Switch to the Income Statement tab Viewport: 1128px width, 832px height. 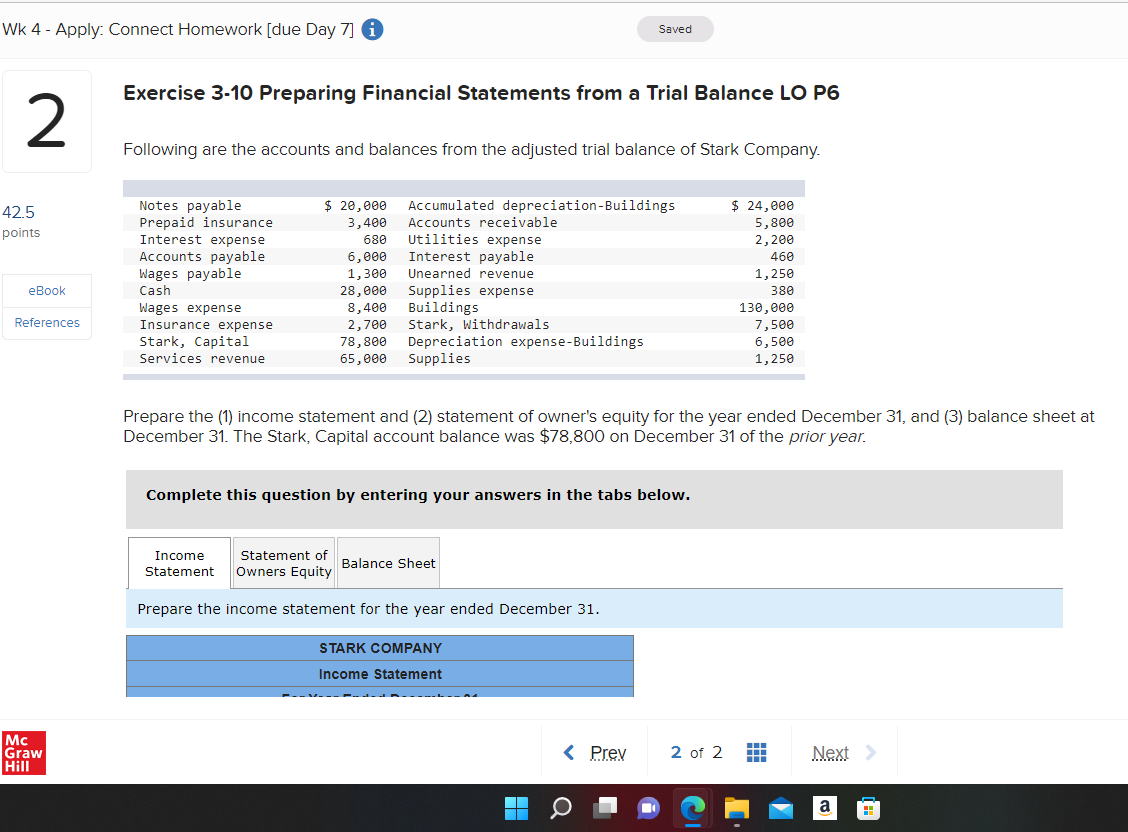click(x=179, y=563)
